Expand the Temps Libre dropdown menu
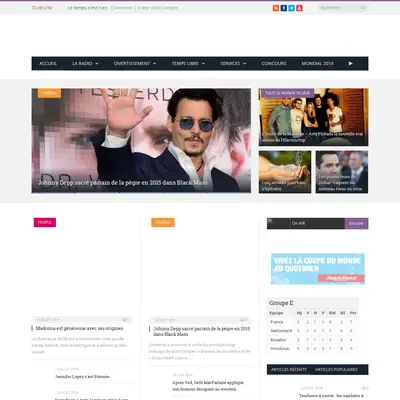Screen dimensions: 400x400 pos(188,63)
